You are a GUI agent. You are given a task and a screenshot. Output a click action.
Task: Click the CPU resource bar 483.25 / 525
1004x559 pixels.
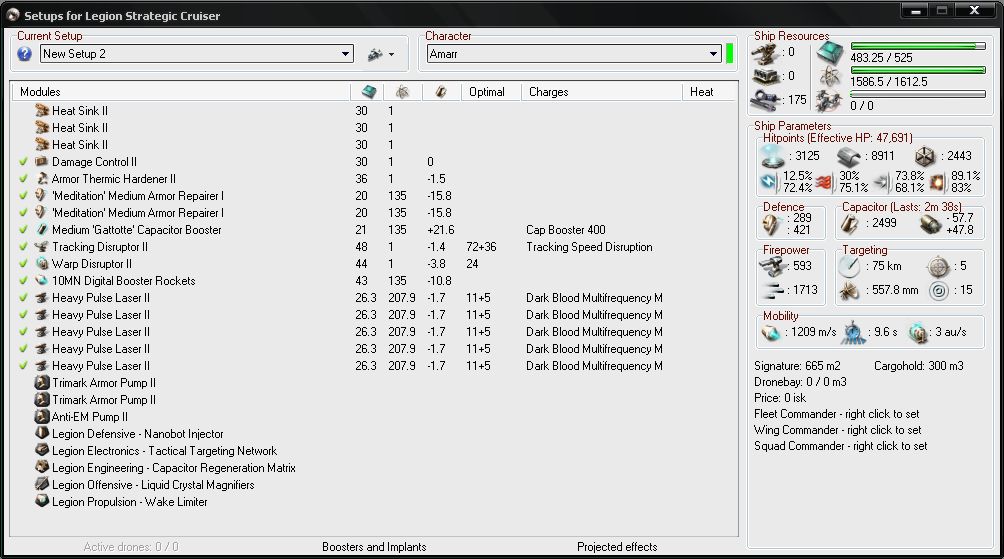pos(918,46)
